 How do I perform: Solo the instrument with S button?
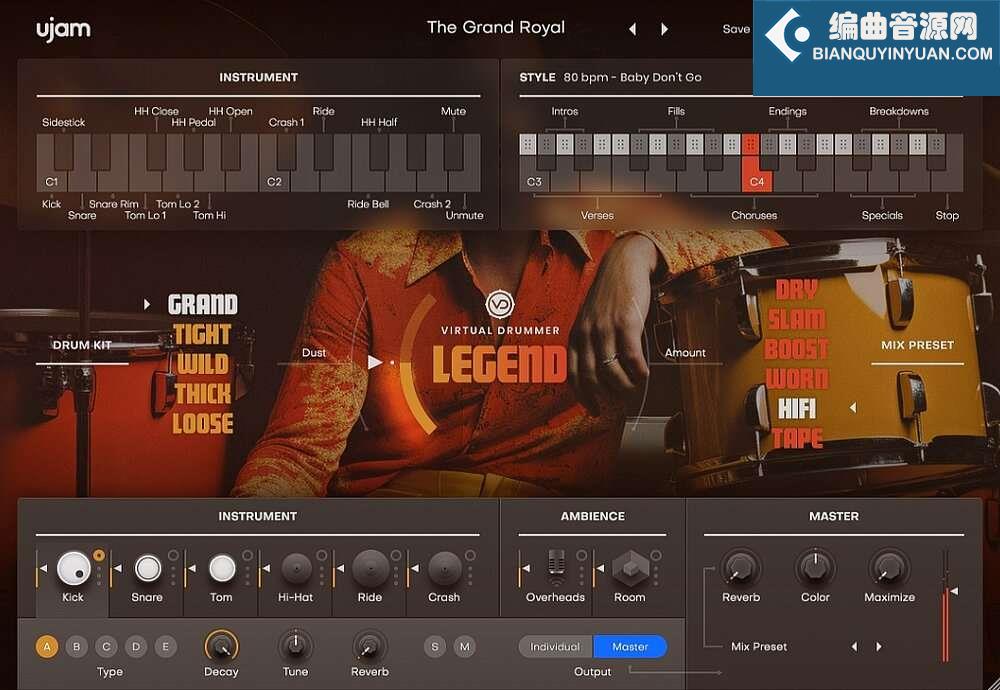(x=435, y=647)
